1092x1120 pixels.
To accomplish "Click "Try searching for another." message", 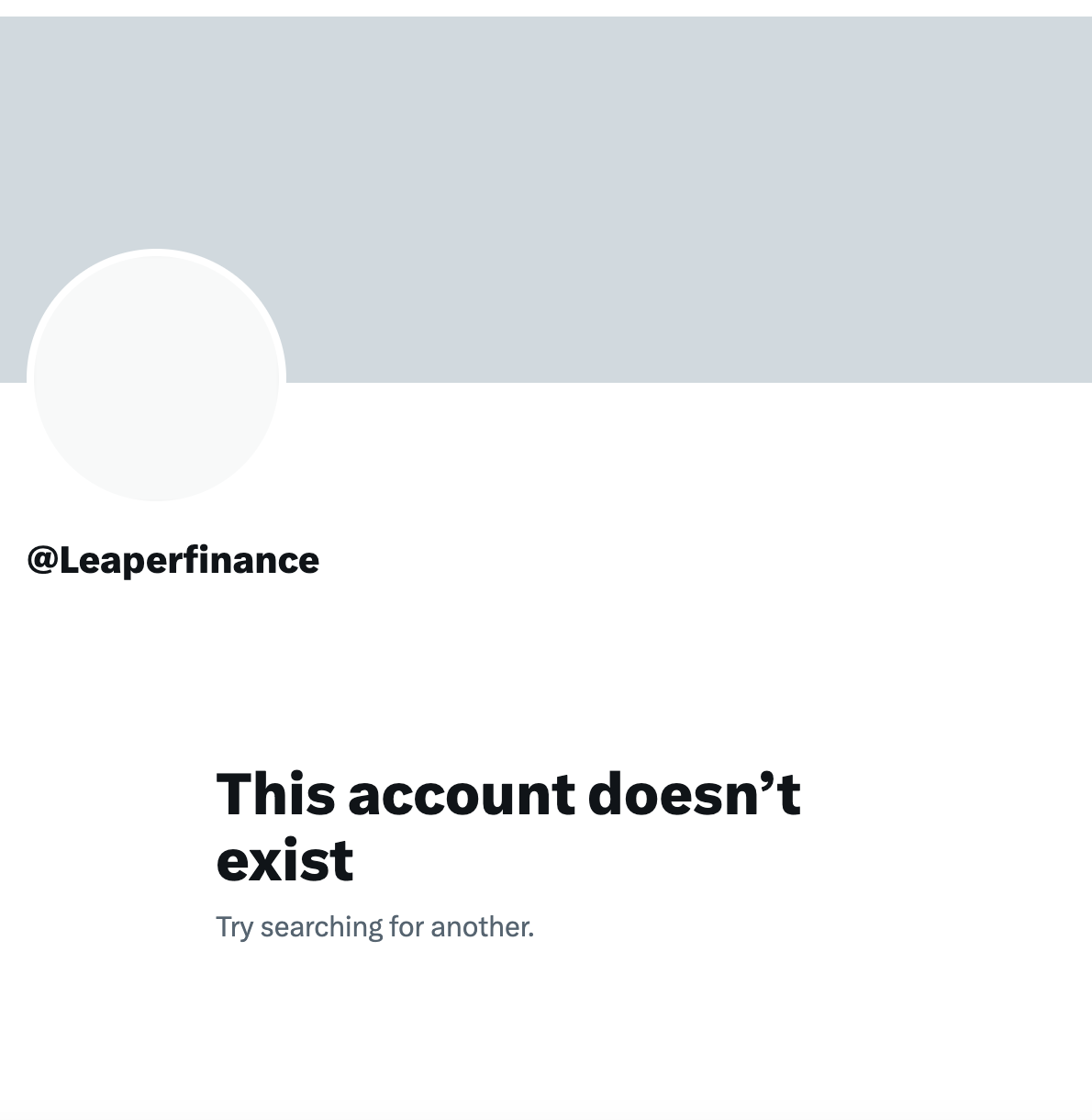I will [374, 927].
